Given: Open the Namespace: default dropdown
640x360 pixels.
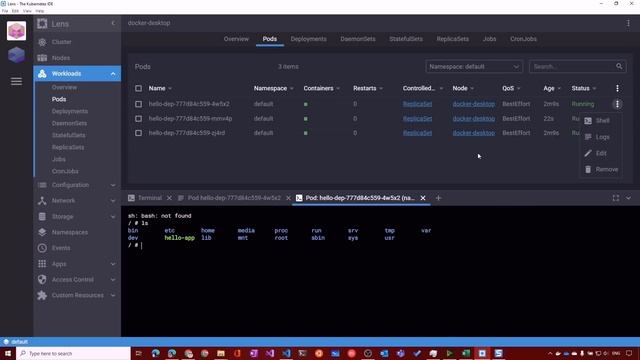Looking at the screenshot, I should click(474, 67).
